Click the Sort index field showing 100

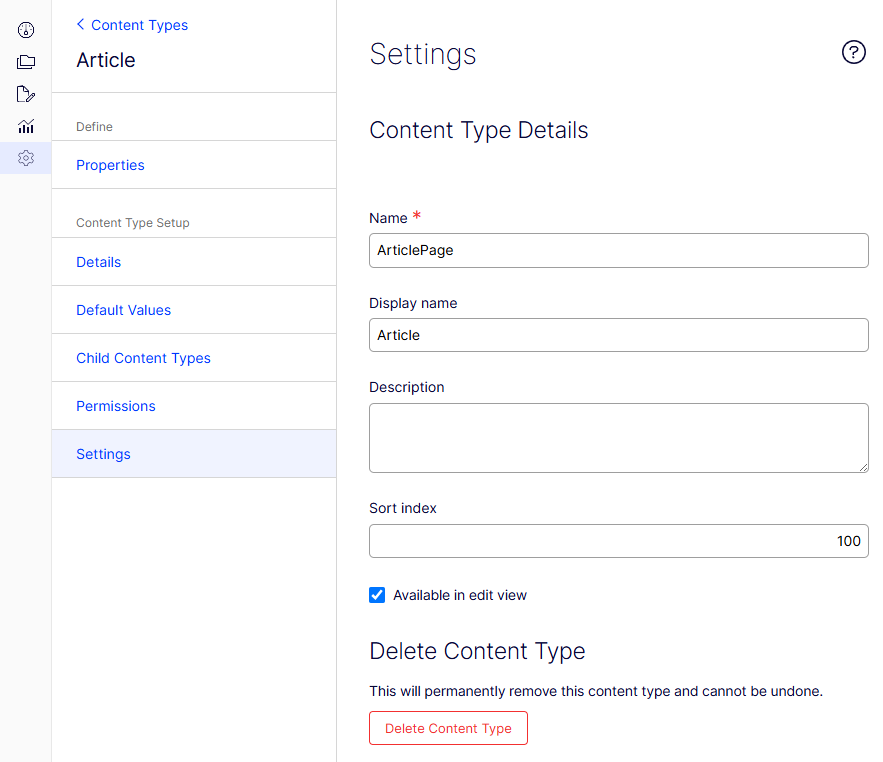coord(618,541)
